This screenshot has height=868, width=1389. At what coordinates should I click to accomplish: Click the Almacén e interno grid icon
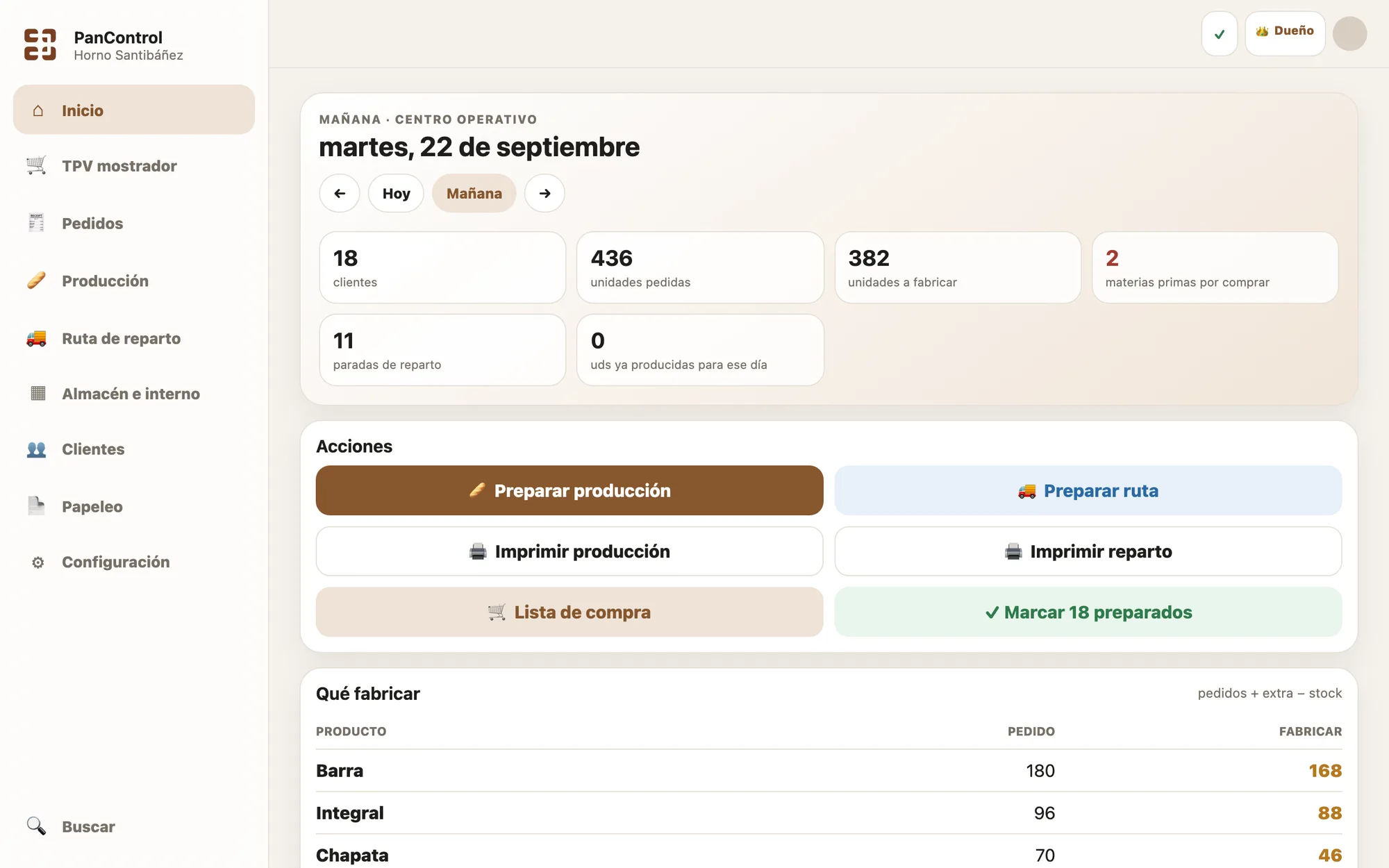pos(38,393)
